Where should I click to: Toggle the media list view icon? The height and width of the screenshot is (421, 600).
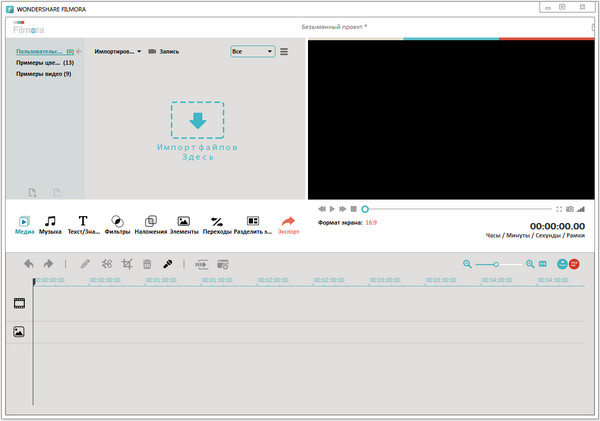click(284, 51)
